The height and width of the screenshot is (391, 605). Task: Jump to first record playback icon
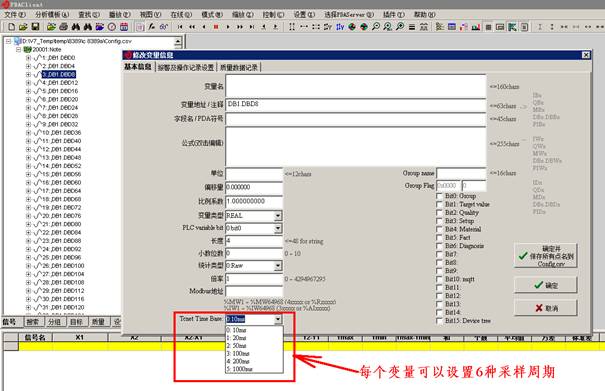pyautogui.click(x=180, y=27)
